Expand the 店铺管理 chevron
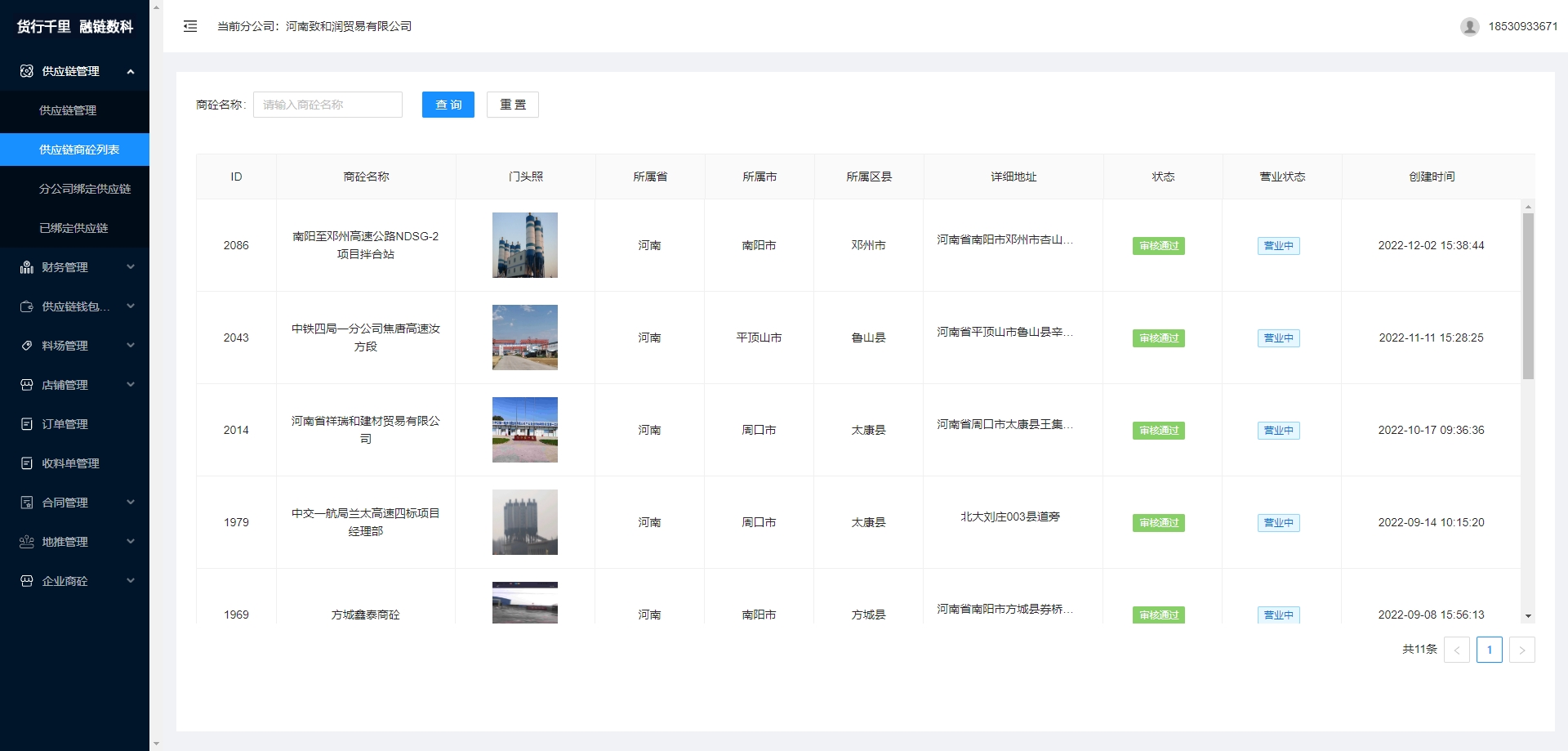Screen dimensions: 1568x751 (131, 385)
